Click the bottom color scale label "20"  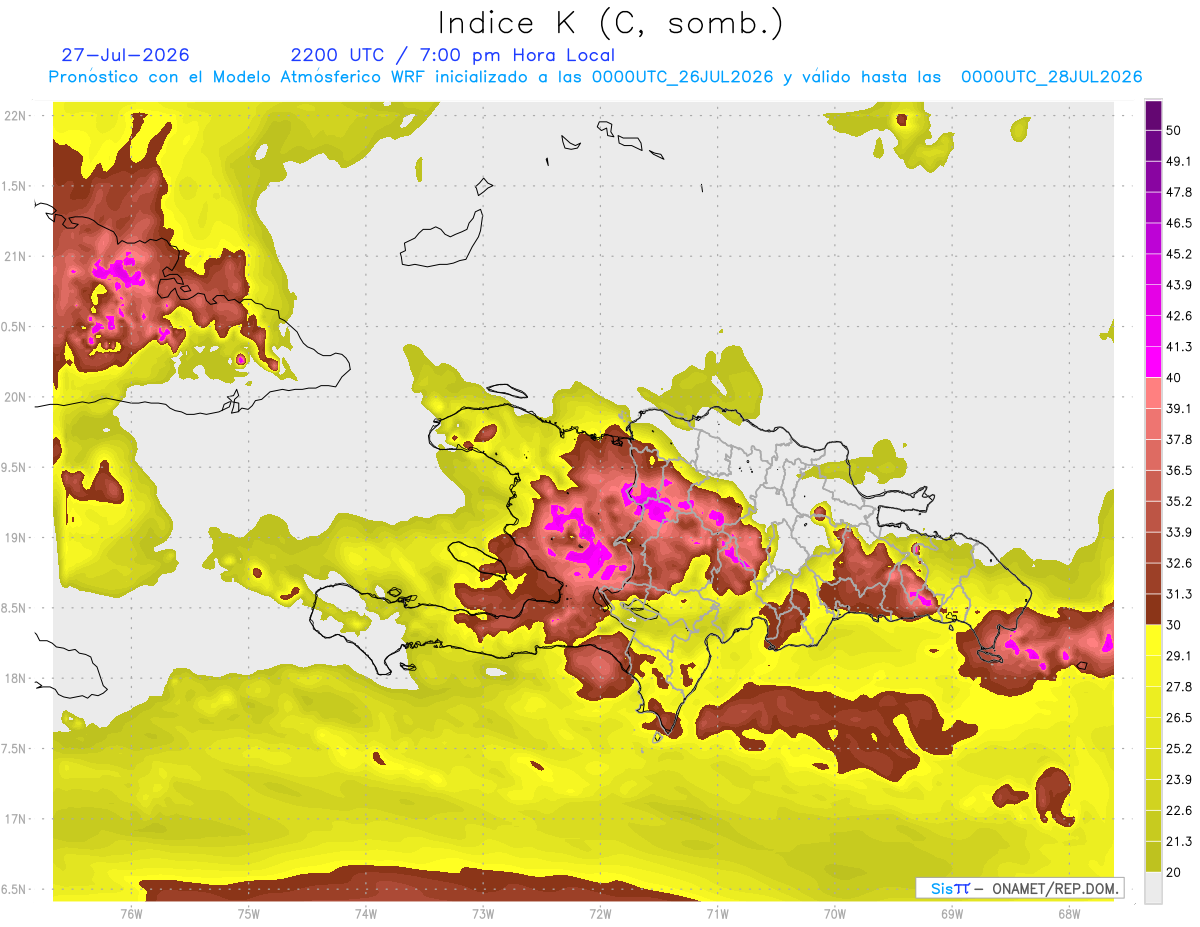point(1175,872)
